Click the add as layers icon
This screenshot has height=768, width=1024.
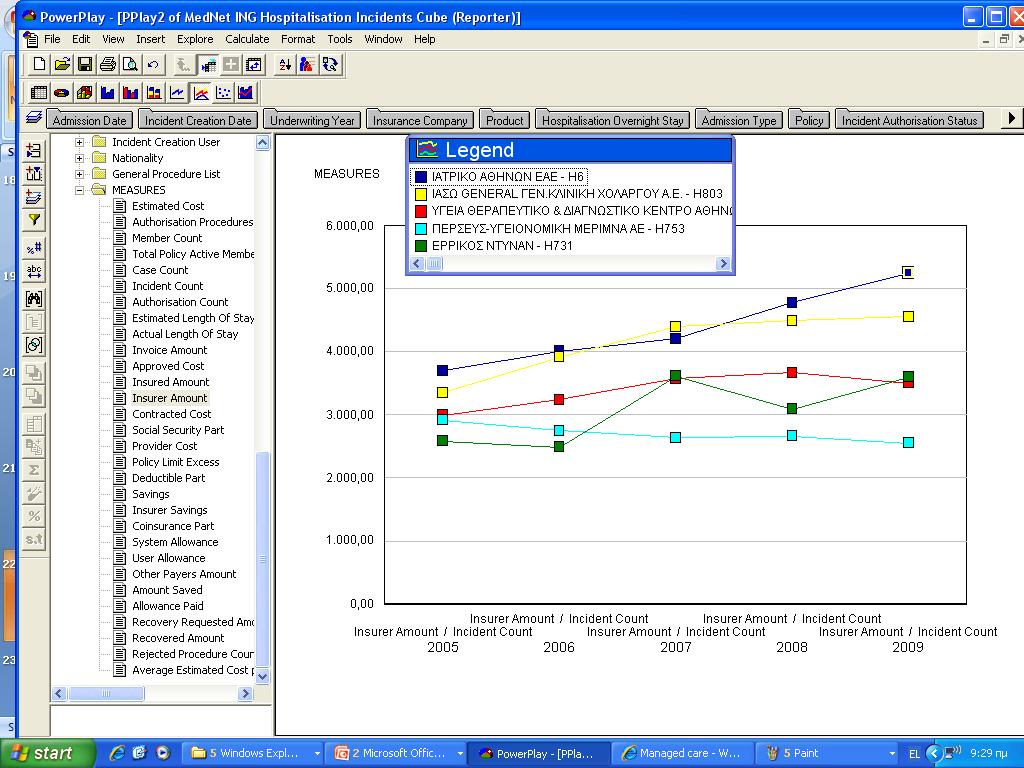coord(34,197)
